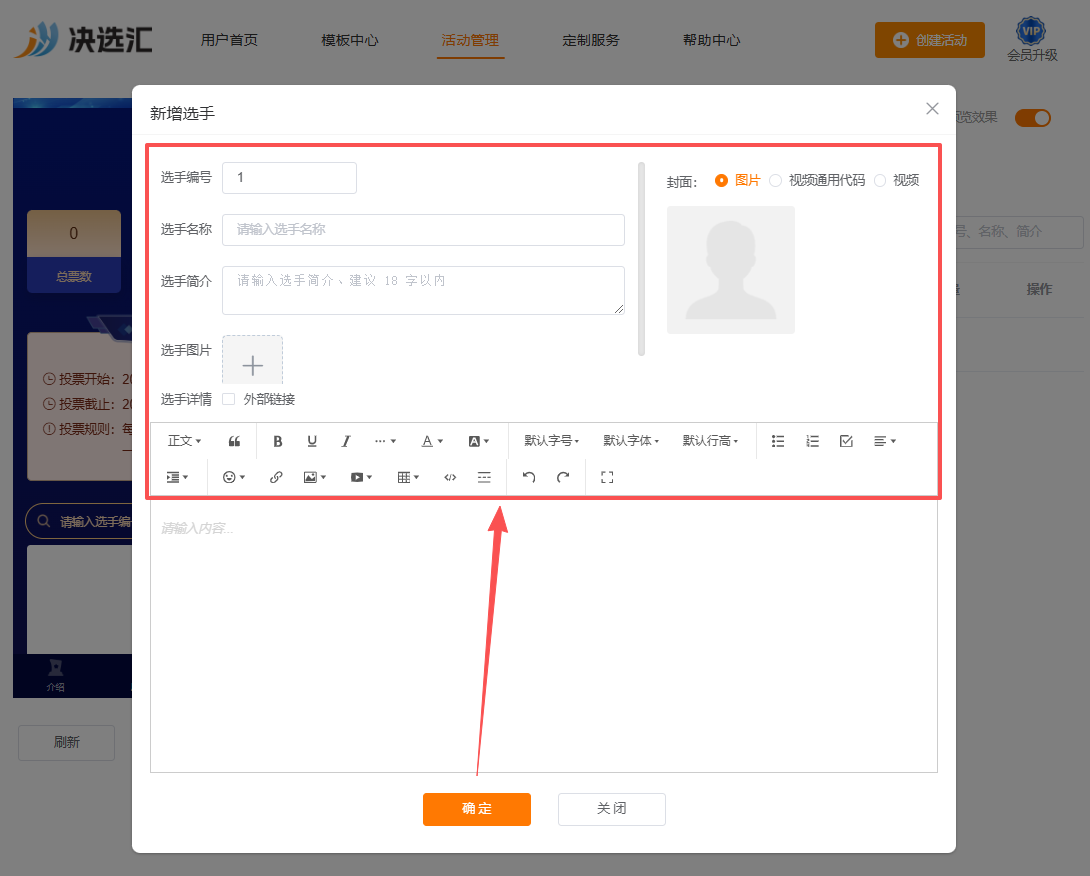This screenshot has width=1090, height=876.
Task: Click the 关闭 button in dialog
Action: [612, 809]
